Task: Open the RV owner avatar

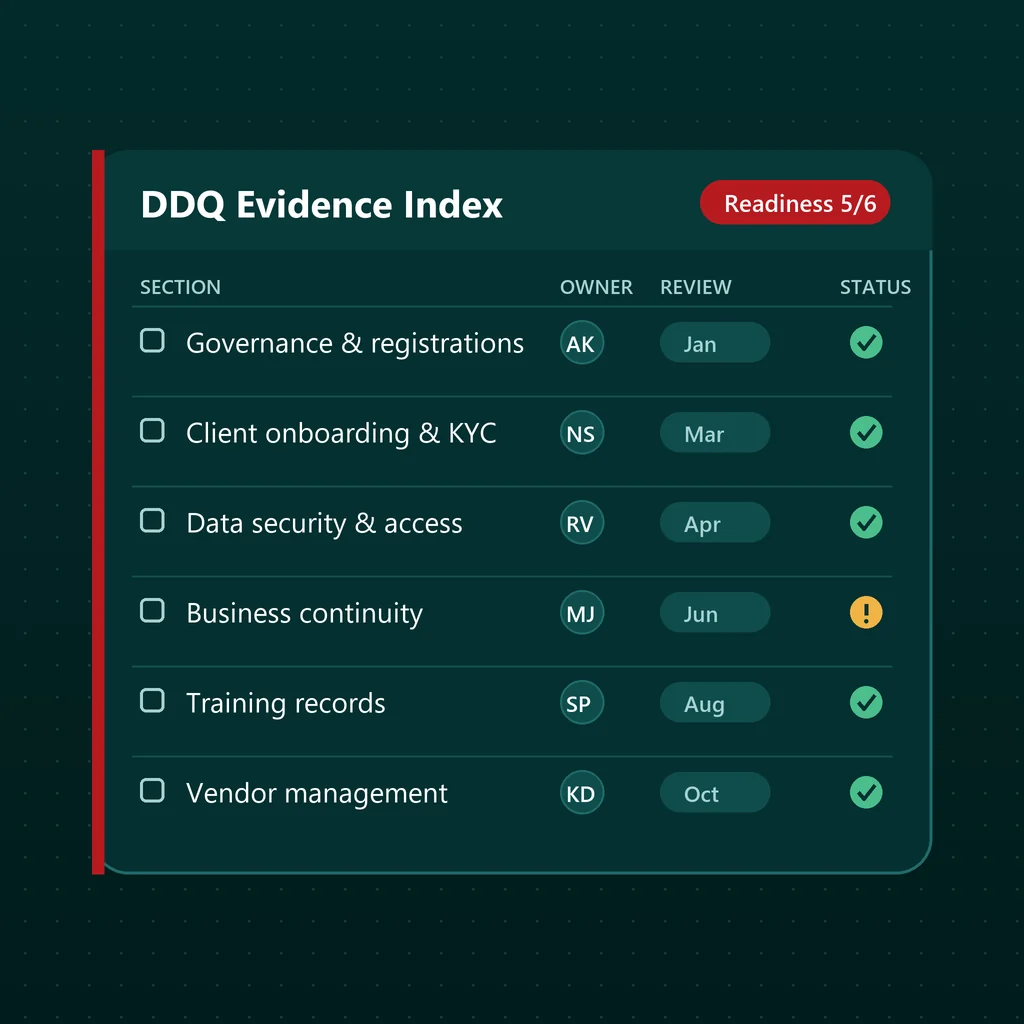Action: (581, 522)
